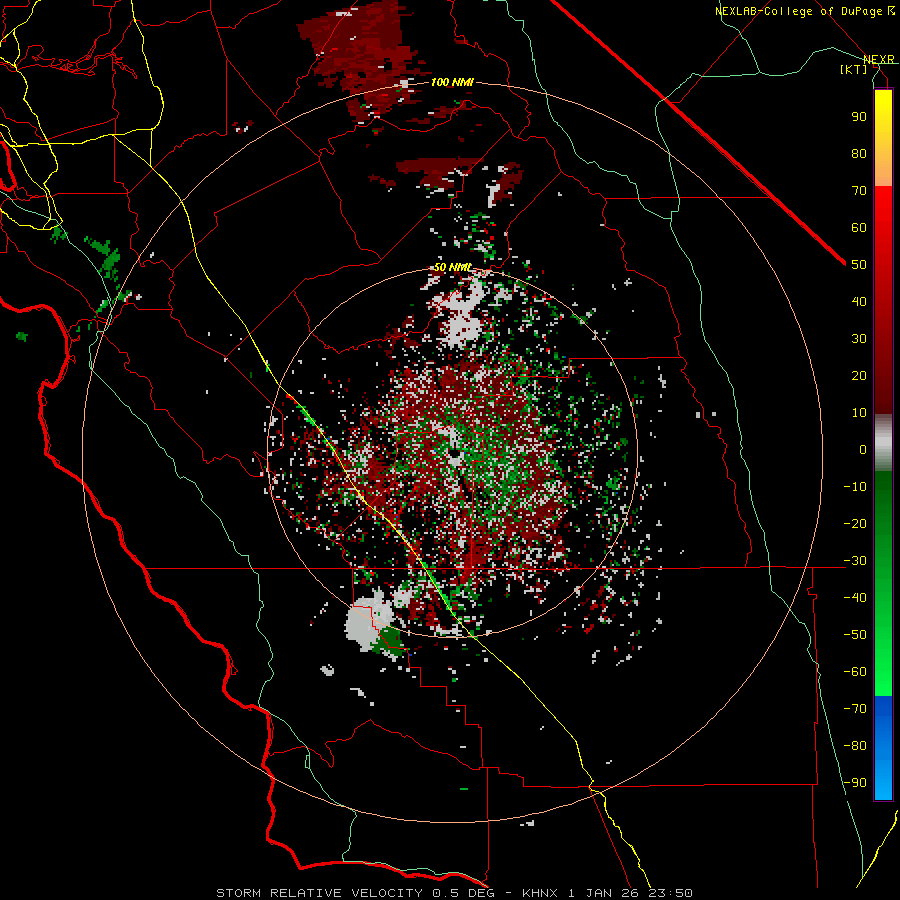
Task: Click the NEXR label above the color scale
Action: point(879,59)
